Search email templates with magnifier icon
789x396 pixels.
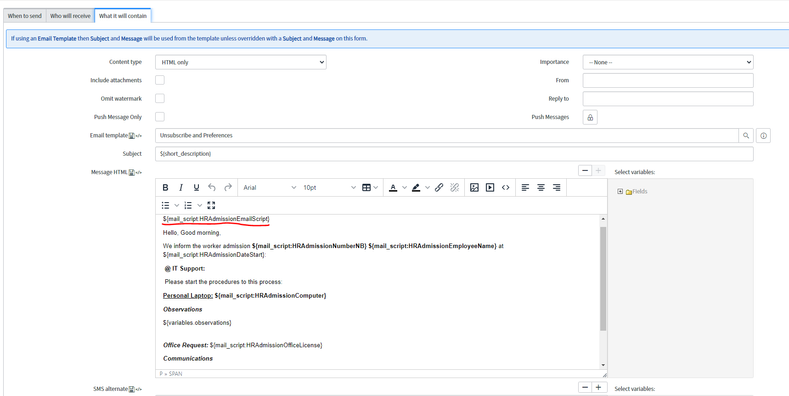746,135
